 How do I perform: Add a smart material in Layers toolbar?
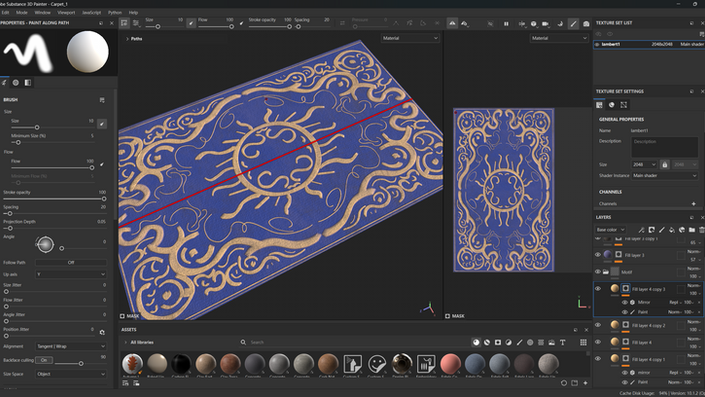[682, 230]
